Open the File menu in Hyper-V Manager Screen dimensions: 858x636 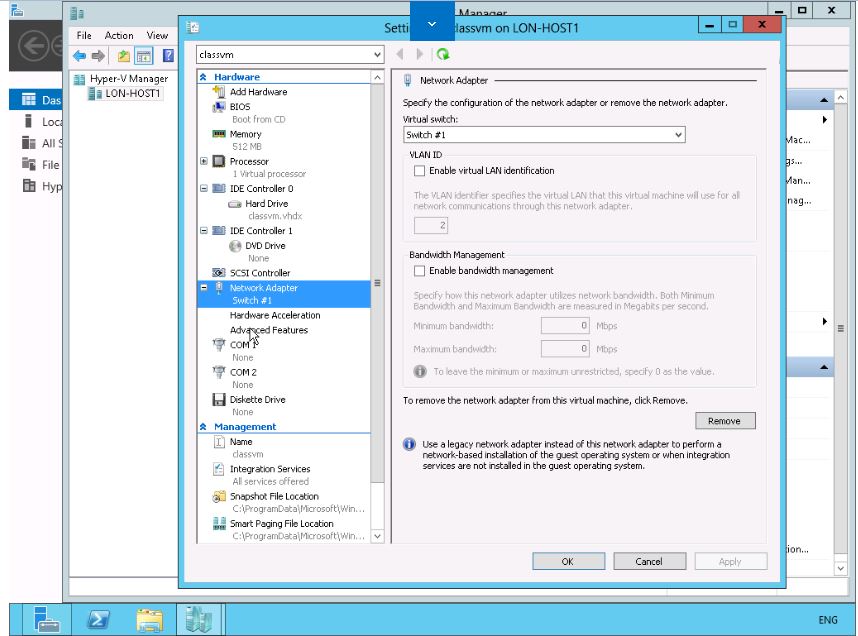pyautogui.click(x=84, y=36)
